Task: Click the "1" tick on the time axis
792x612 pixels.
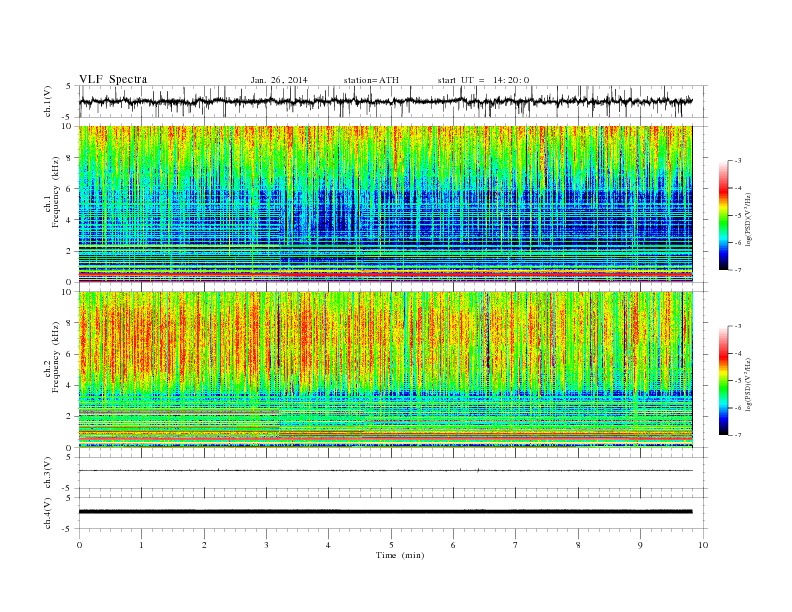Action: (x=141, y=545)
